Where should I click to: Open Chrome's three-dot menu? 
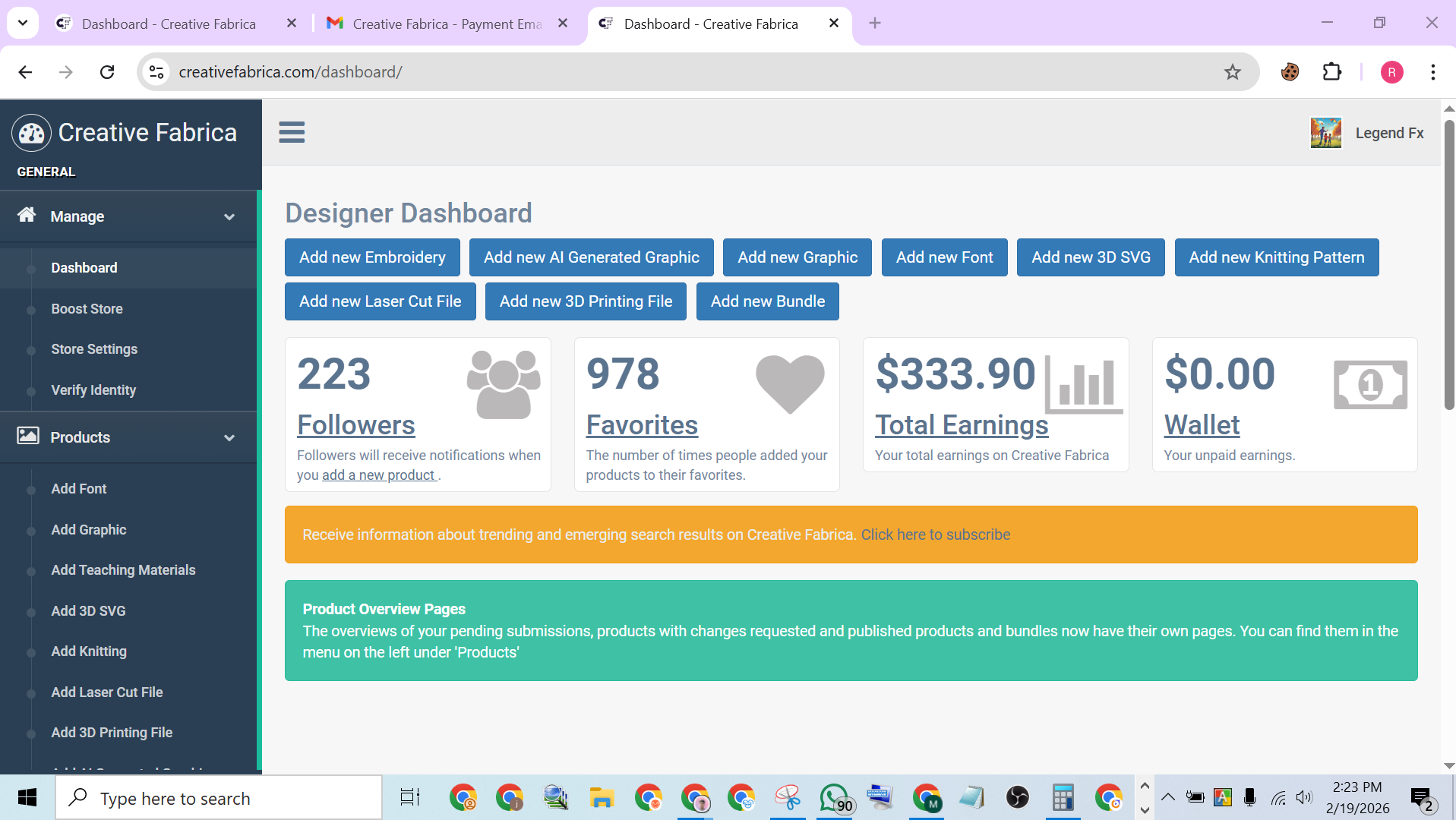(1432, 71)
